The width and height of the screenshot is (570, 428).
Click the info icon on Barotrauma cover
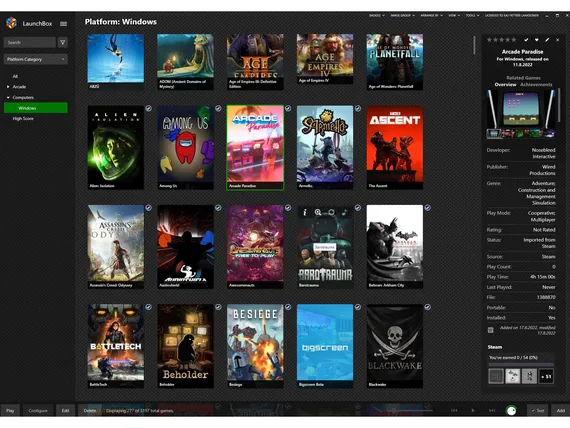tap(305, 212)
